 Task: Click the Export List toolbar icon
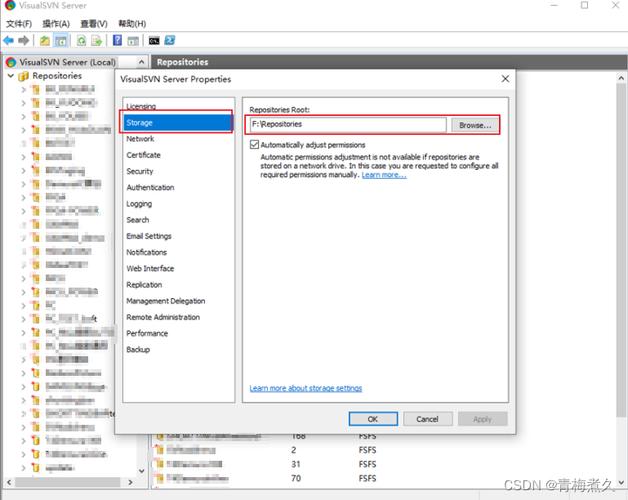(x=97, y=40)
